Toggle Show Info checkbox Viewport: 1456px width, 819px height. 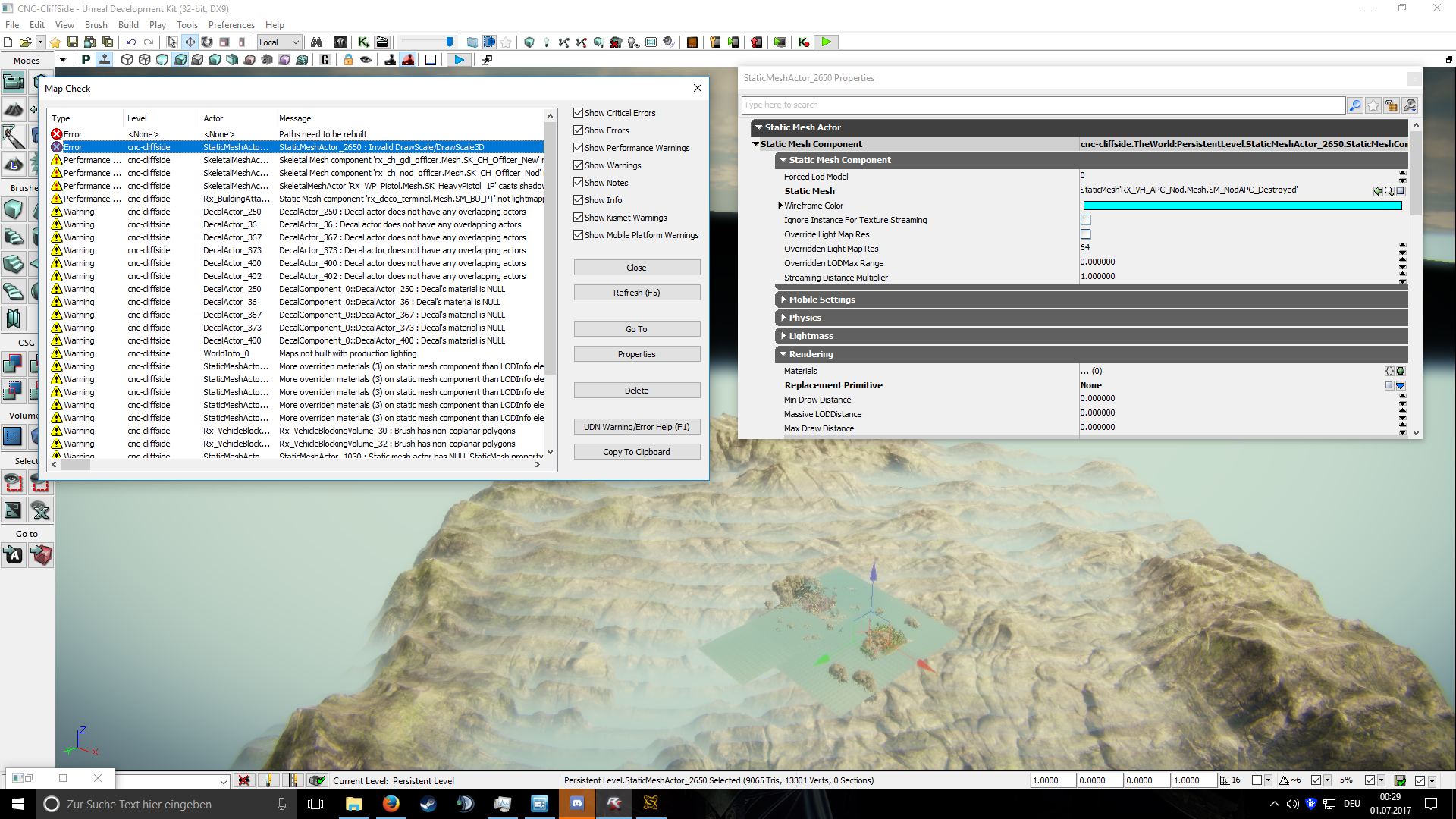[x=579, y=200]
